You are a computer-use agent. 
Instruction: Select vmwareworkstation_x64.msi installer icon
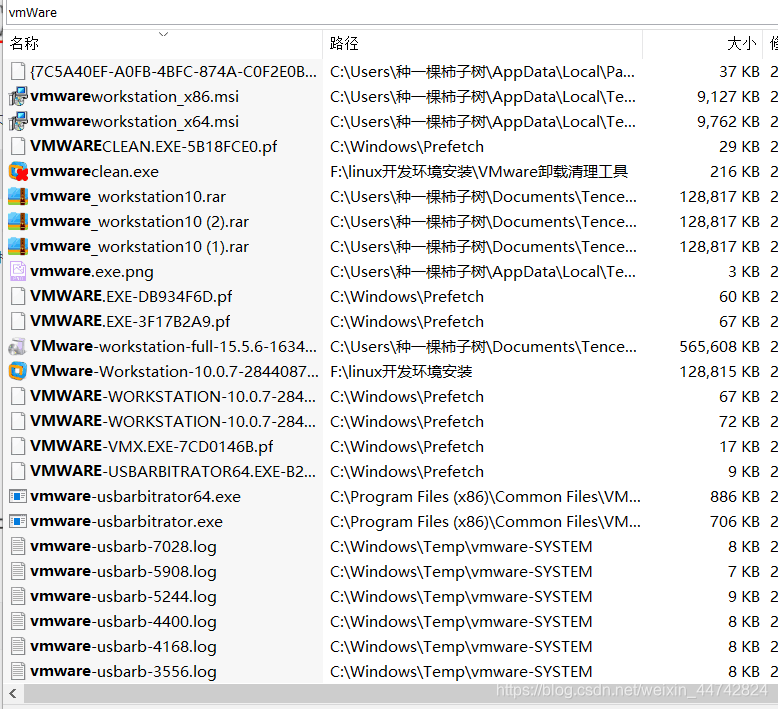pyautogui.click(x=18, y=121)
